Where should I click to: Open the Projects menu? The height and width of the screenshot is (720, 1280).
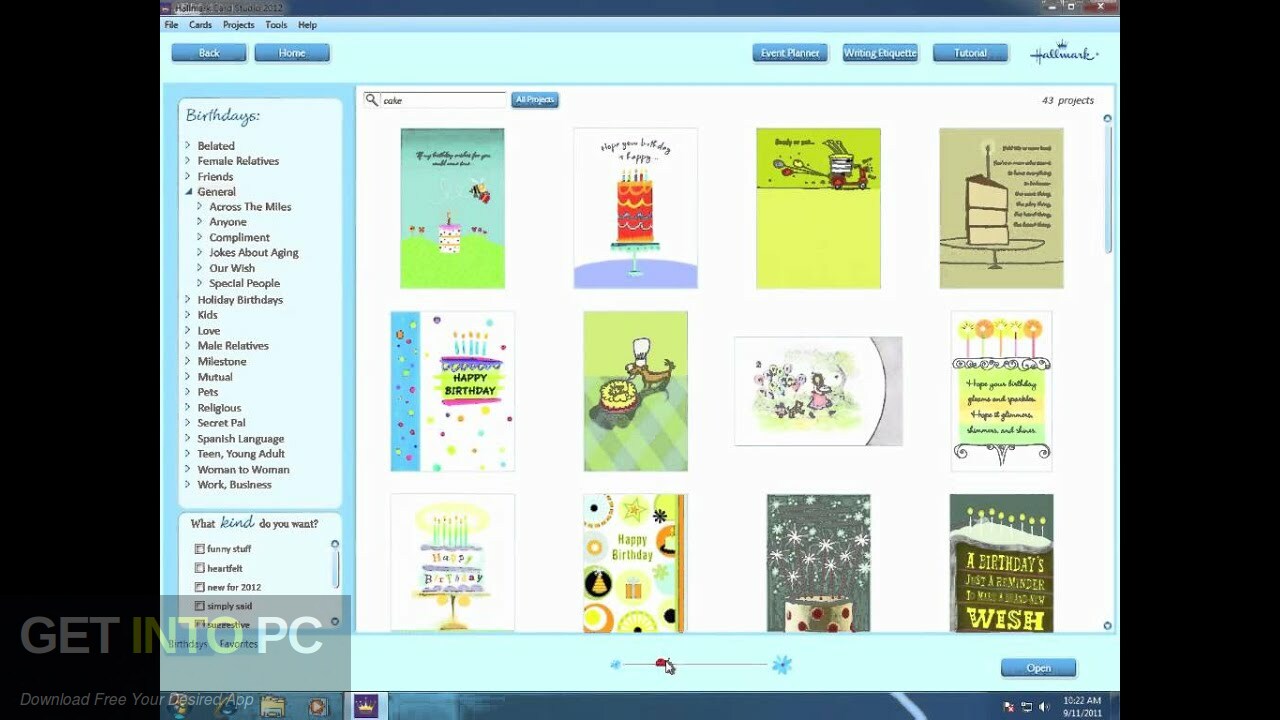[238, 25]
